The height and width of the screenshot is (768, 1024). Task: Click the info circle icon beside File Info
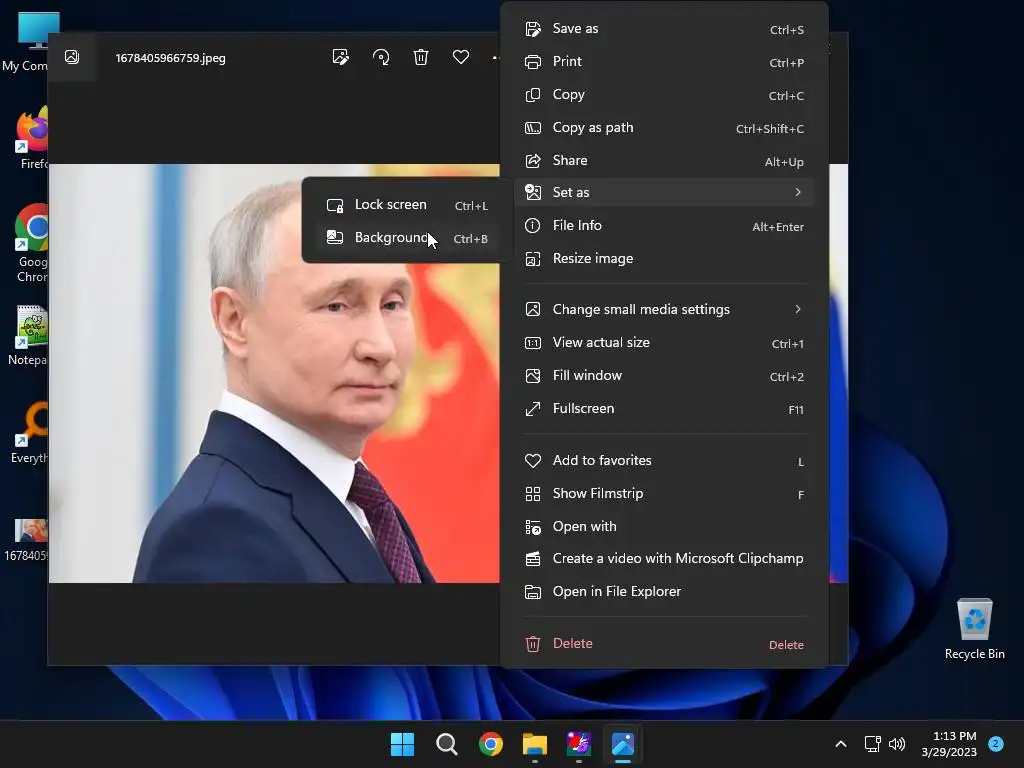(533, 226)
